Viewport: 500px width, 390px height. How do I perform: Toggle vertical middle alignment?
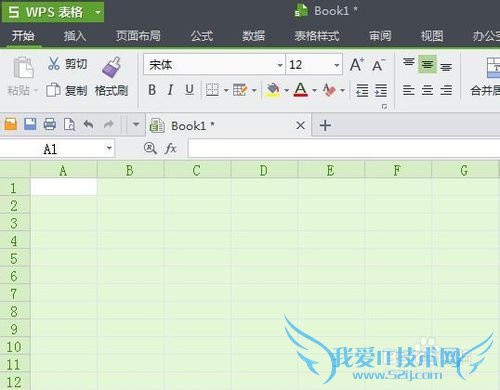[x=427, y=64]
